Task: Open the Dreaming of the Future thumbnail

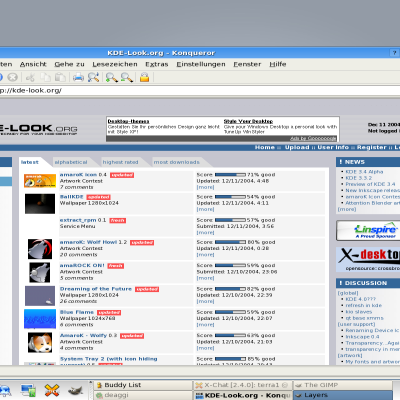Action: point(40,295)
